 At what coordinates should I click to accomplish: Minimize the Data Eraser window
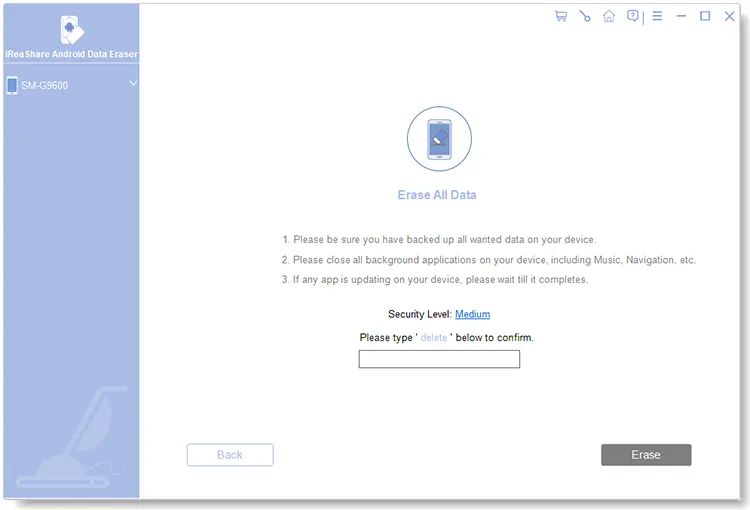[x=681, y=16]
